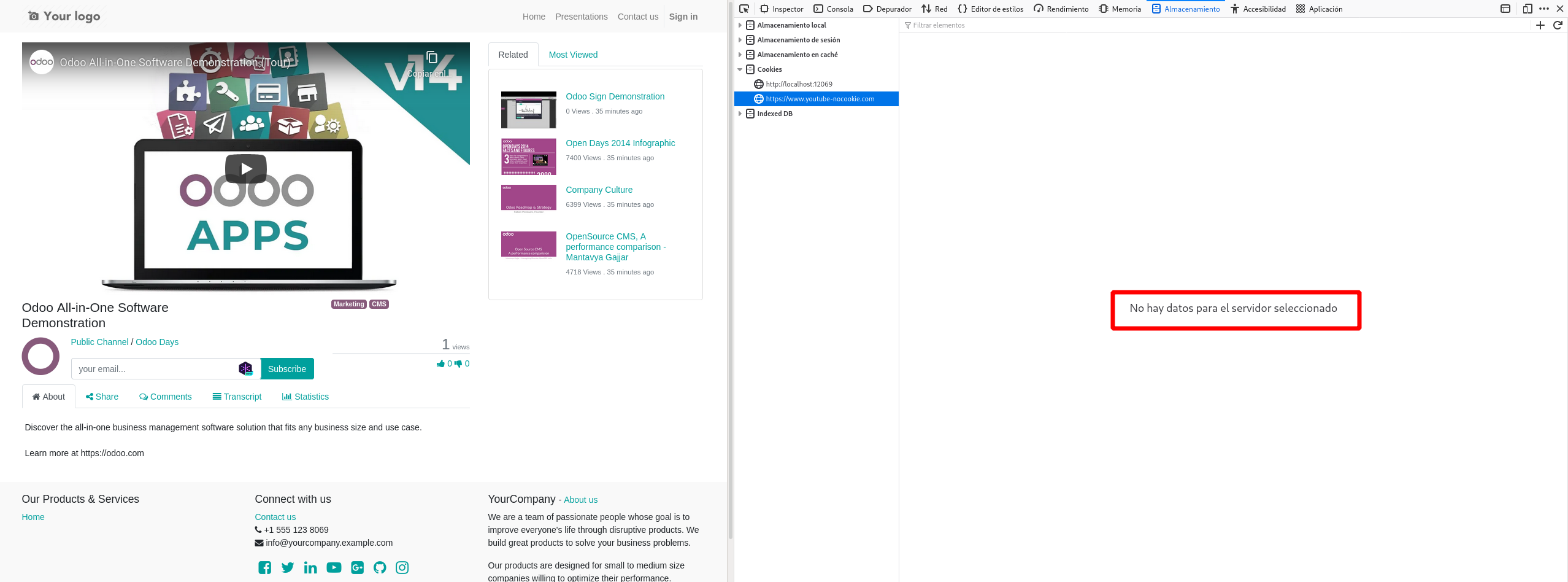Open the Transcript tab

coord(237,397)
